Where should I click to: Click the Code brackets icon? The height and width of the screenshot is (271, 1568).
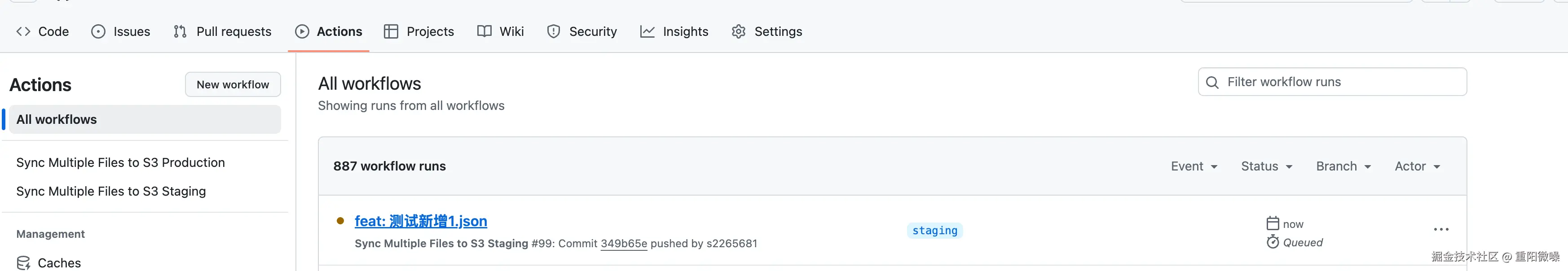[23, 31]
